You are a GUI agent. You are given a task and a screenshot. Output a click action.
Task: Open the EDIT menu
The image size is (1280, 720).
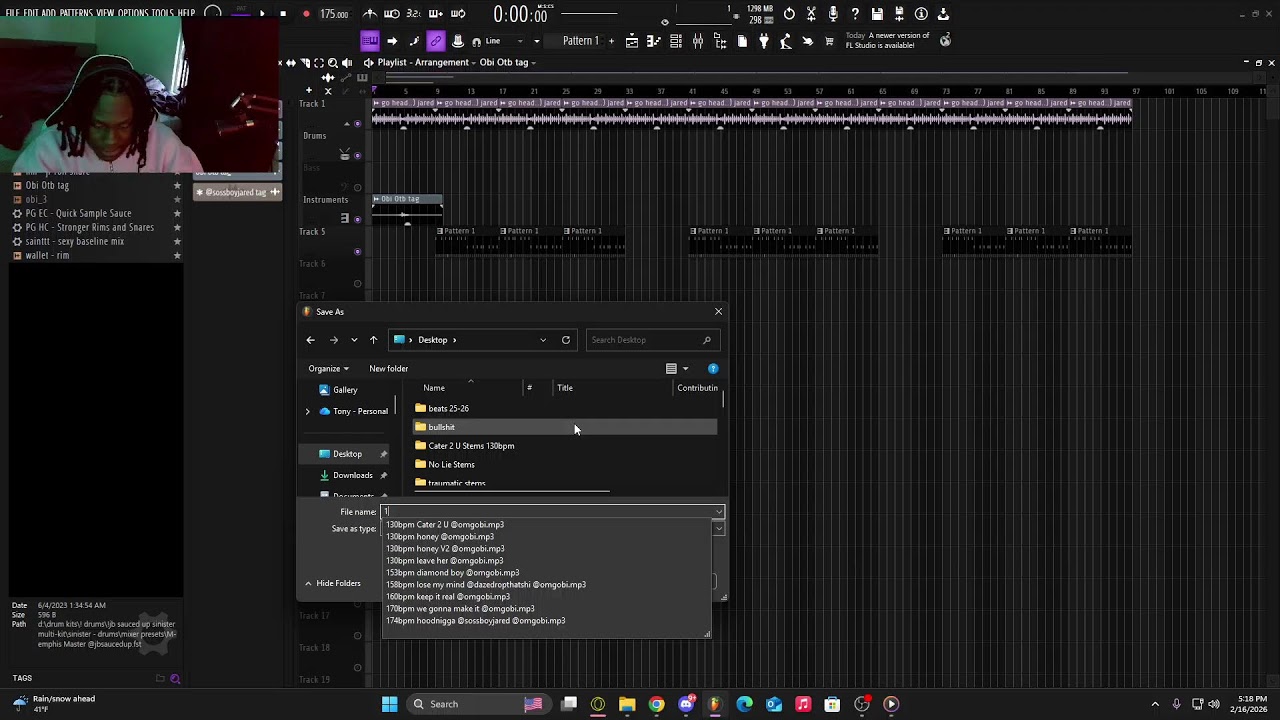tap(31, 13)
